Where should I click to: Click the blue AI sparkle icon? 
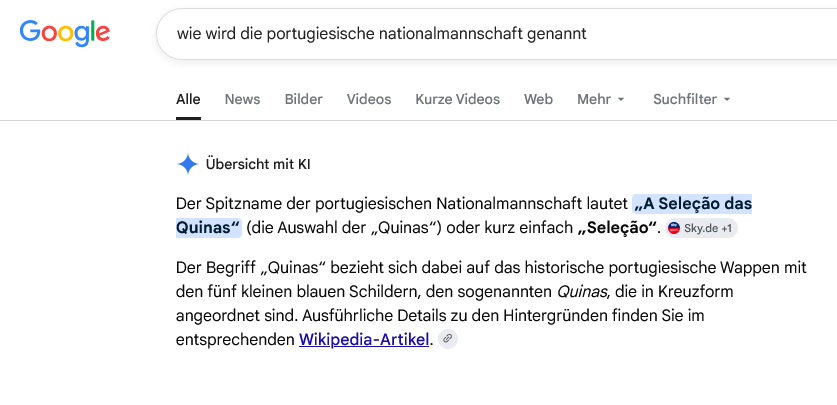(187, 164)
